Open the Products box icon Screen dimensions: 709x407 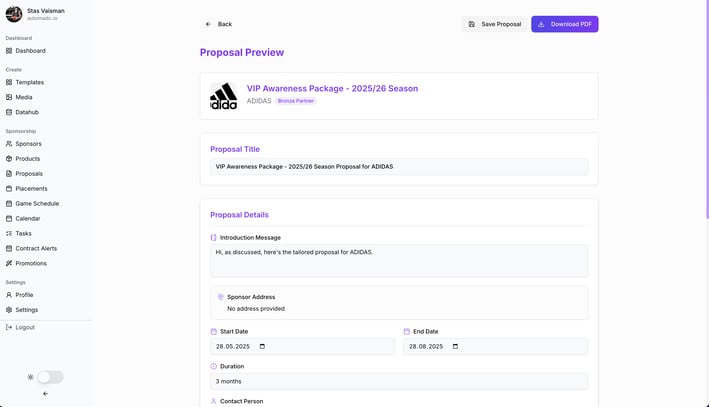9,159
